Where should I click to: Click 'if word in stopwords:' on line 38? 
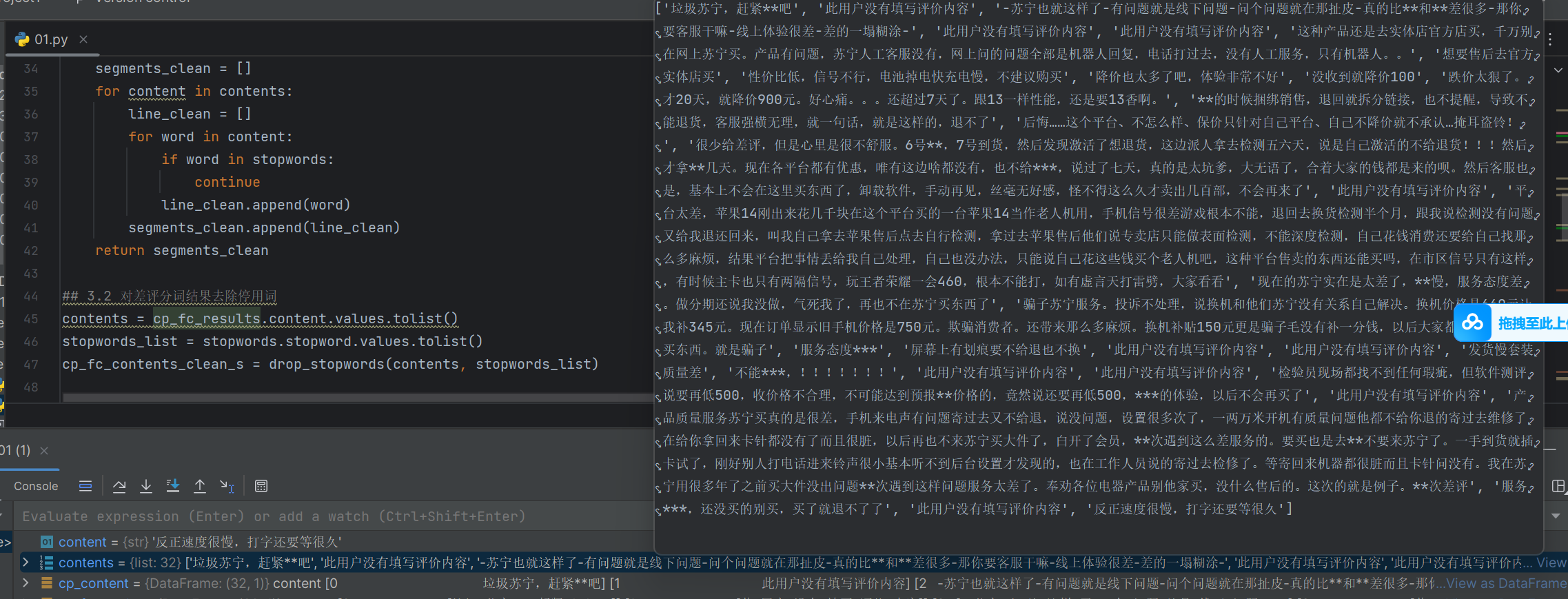click(247, 159)
